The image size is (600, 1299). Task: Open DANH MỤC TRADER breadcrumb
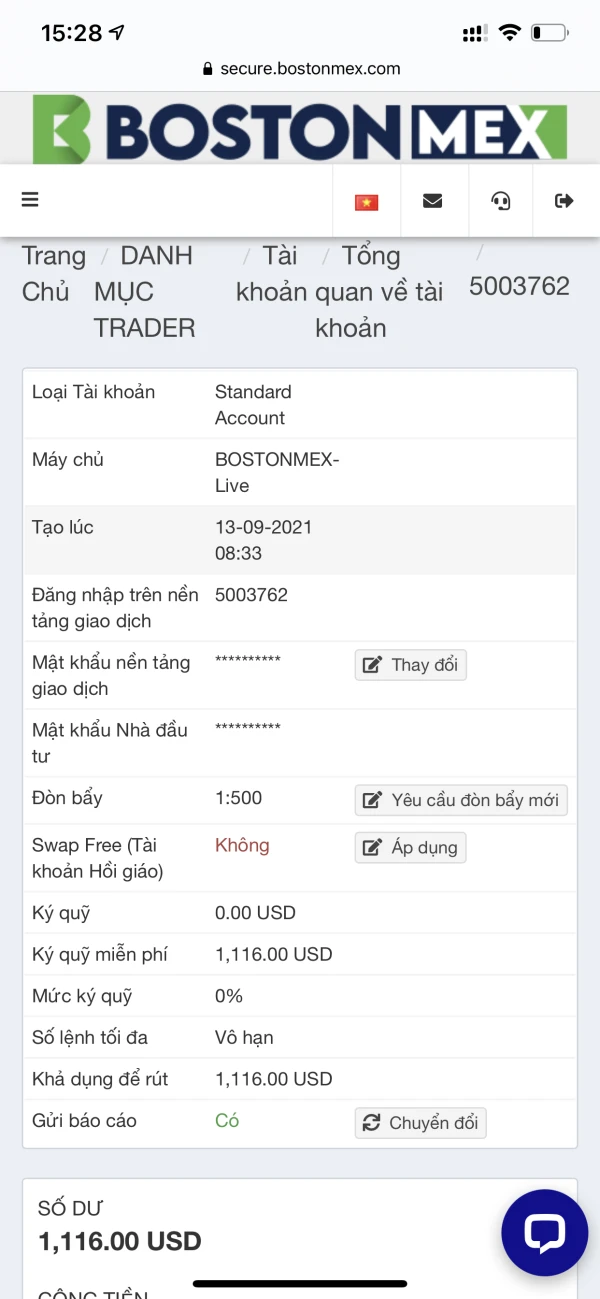[145, 291]
